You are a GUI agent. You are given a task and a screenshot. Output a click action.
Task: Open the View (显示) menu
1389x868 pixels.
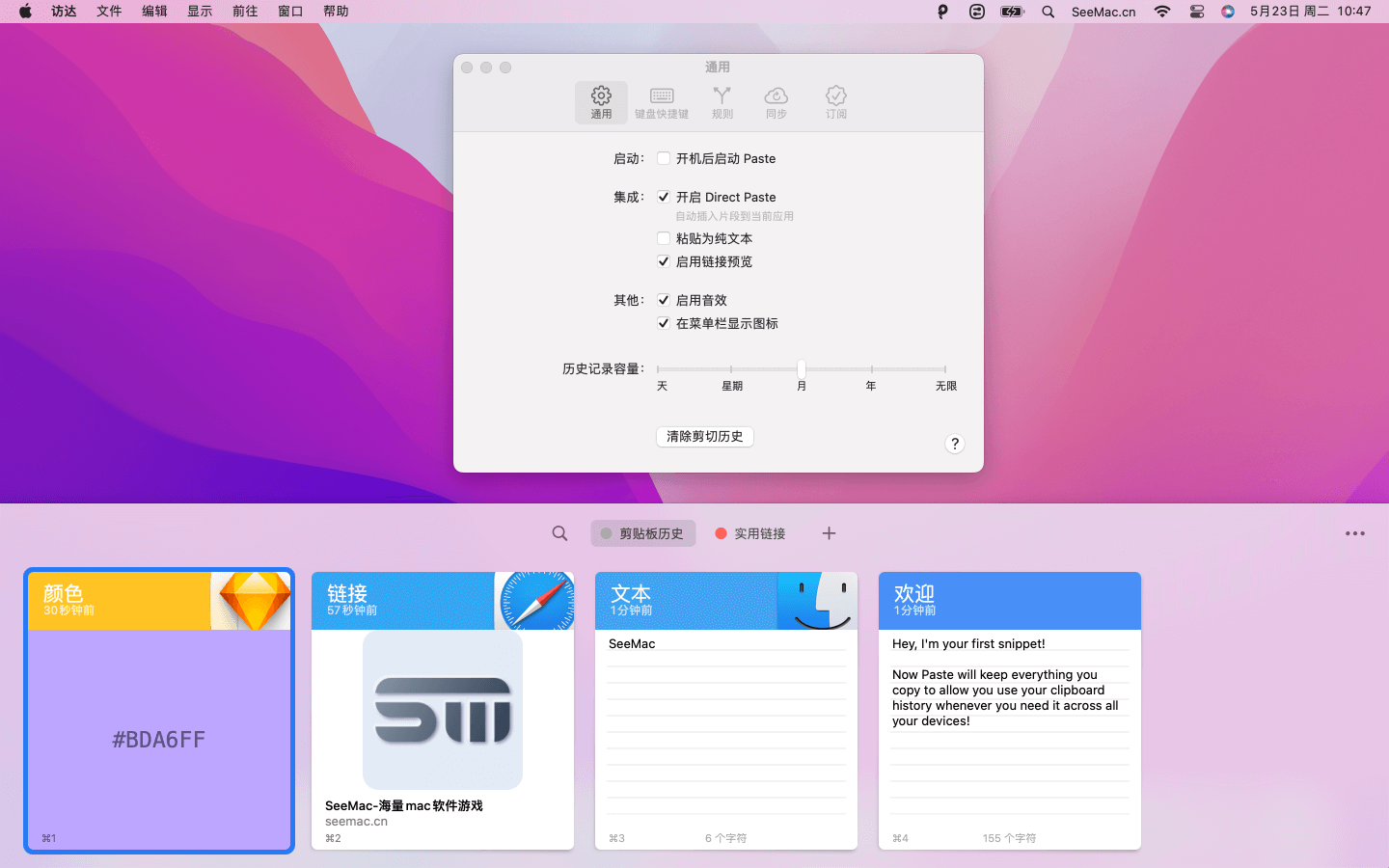200,12
